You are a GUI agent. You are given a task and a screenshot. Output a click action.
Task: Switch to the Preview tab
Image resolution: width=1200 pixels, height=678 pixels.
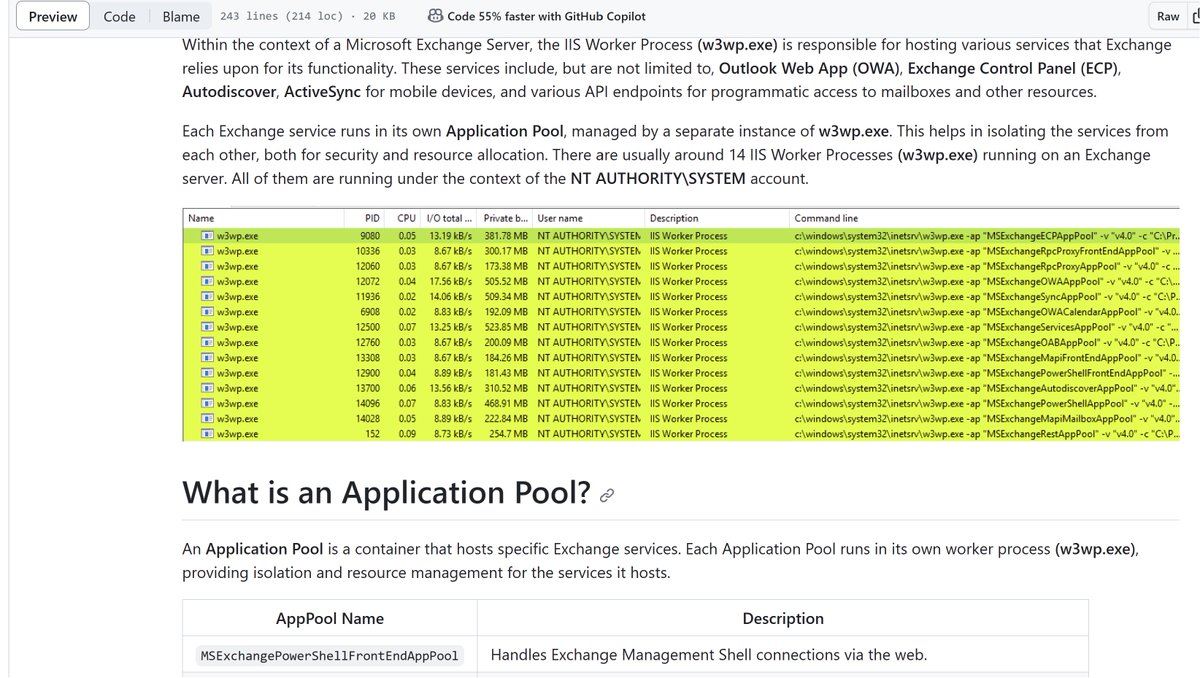53,16
